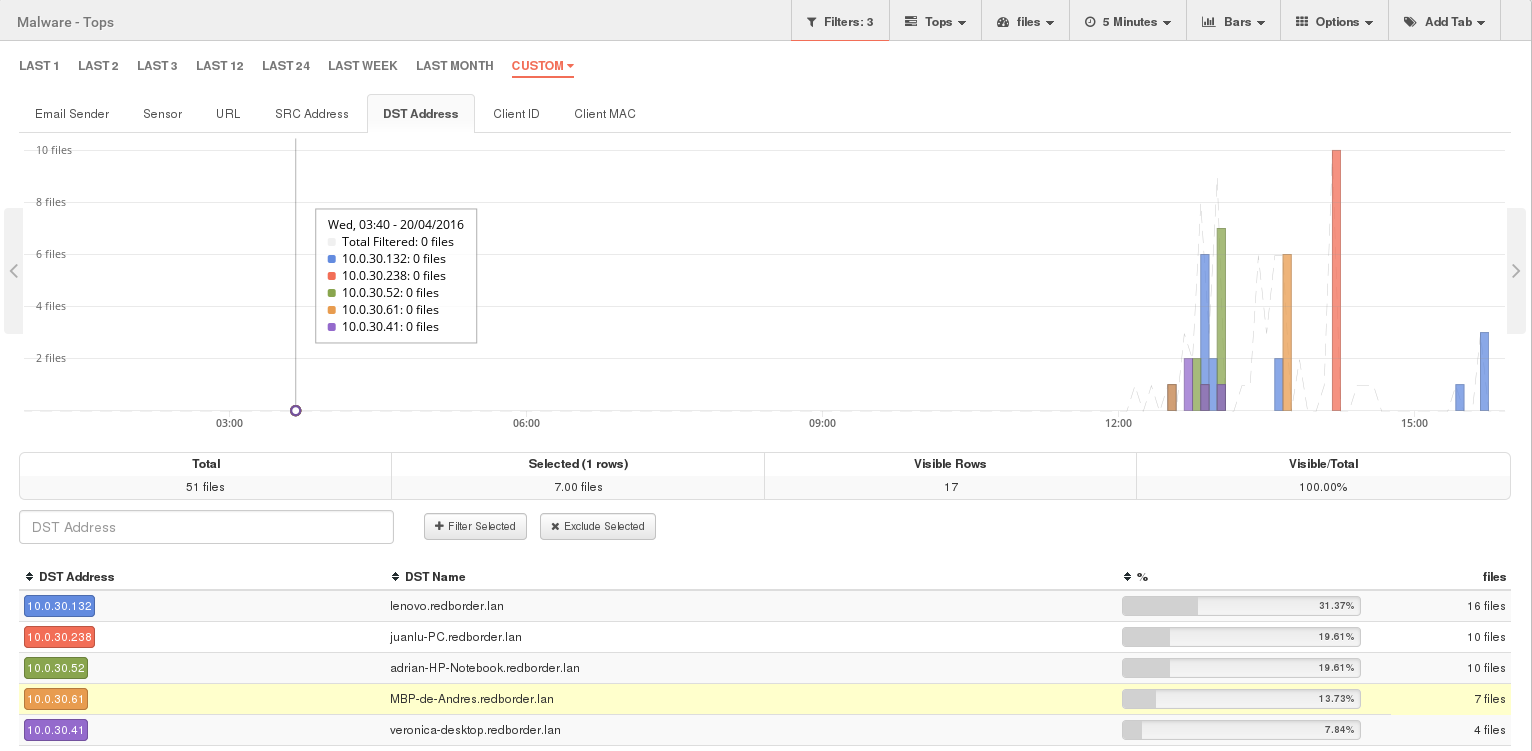Click the tall orange bar in the chart
1532x751 pixels.
pyautogui.click(x=1287, y=332)
